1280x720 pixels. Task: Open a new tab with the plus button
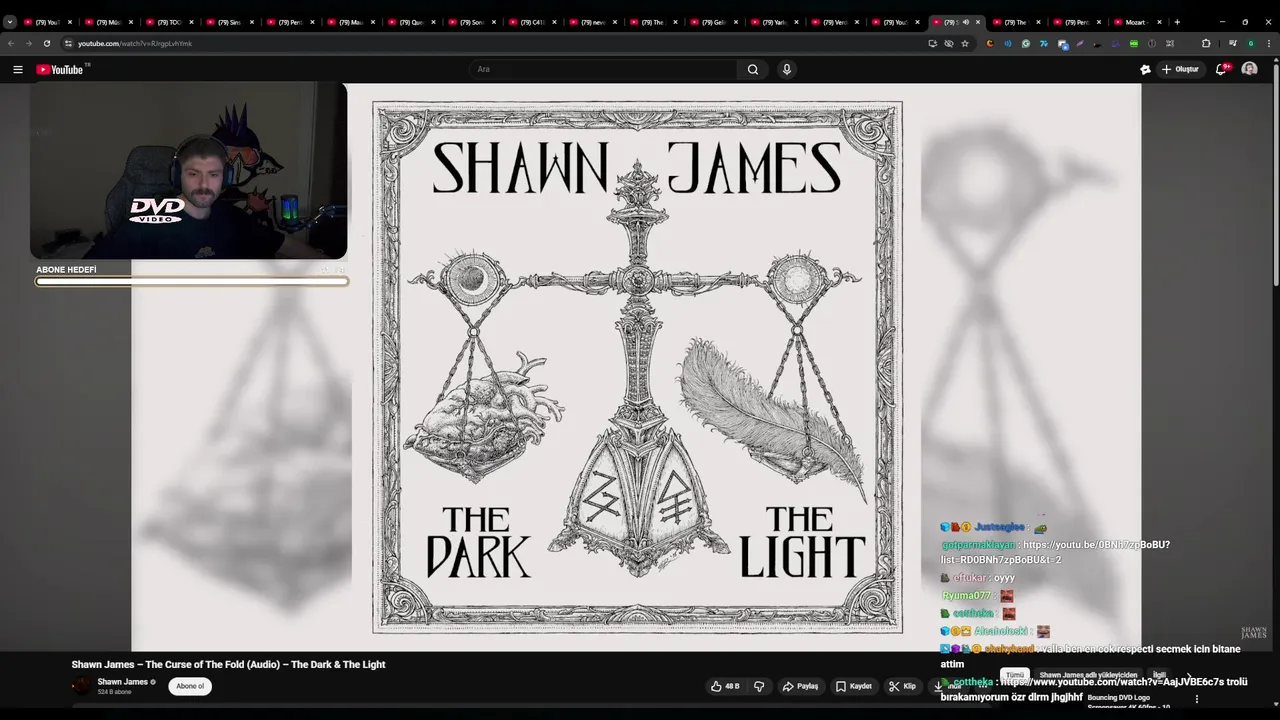pyautogui.click(x=1177, y=22)
